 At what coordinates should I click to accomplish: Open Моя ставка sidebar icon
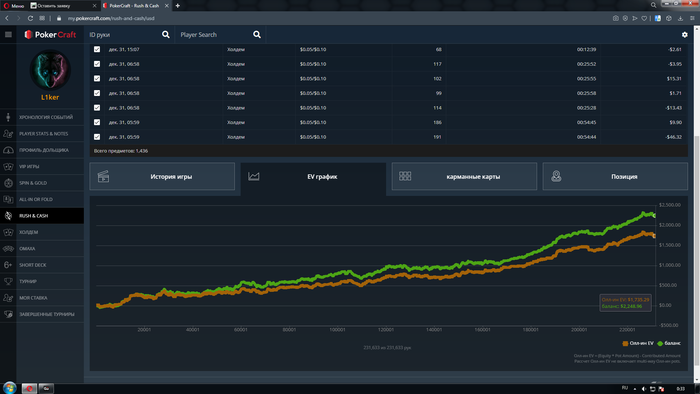tap(8, 298)
